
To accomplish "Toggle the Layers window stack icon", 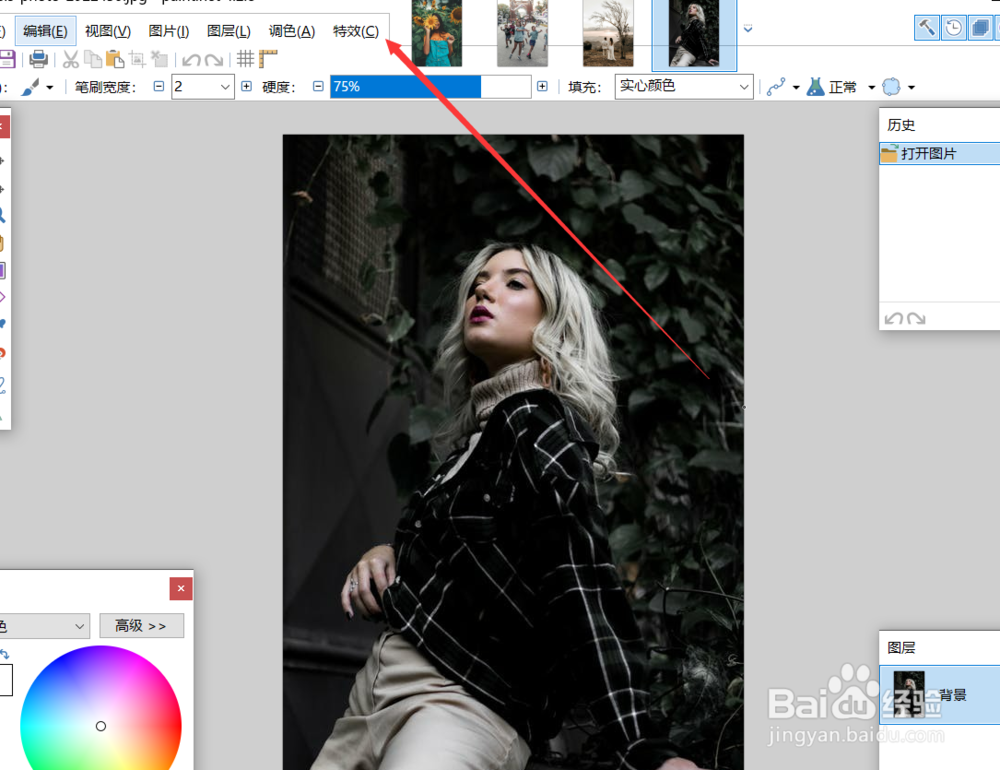I will click(x=981, y=28).
